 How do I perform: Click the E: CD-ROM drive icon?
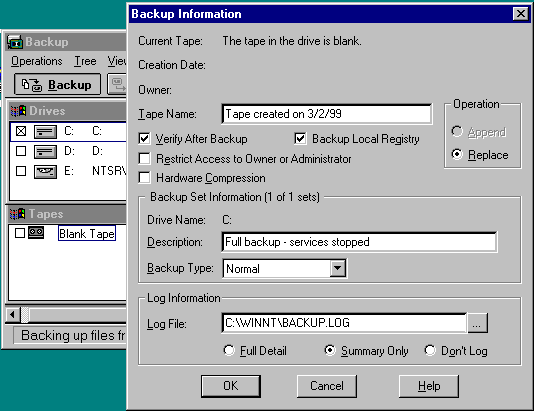click(x=45, y=172)
